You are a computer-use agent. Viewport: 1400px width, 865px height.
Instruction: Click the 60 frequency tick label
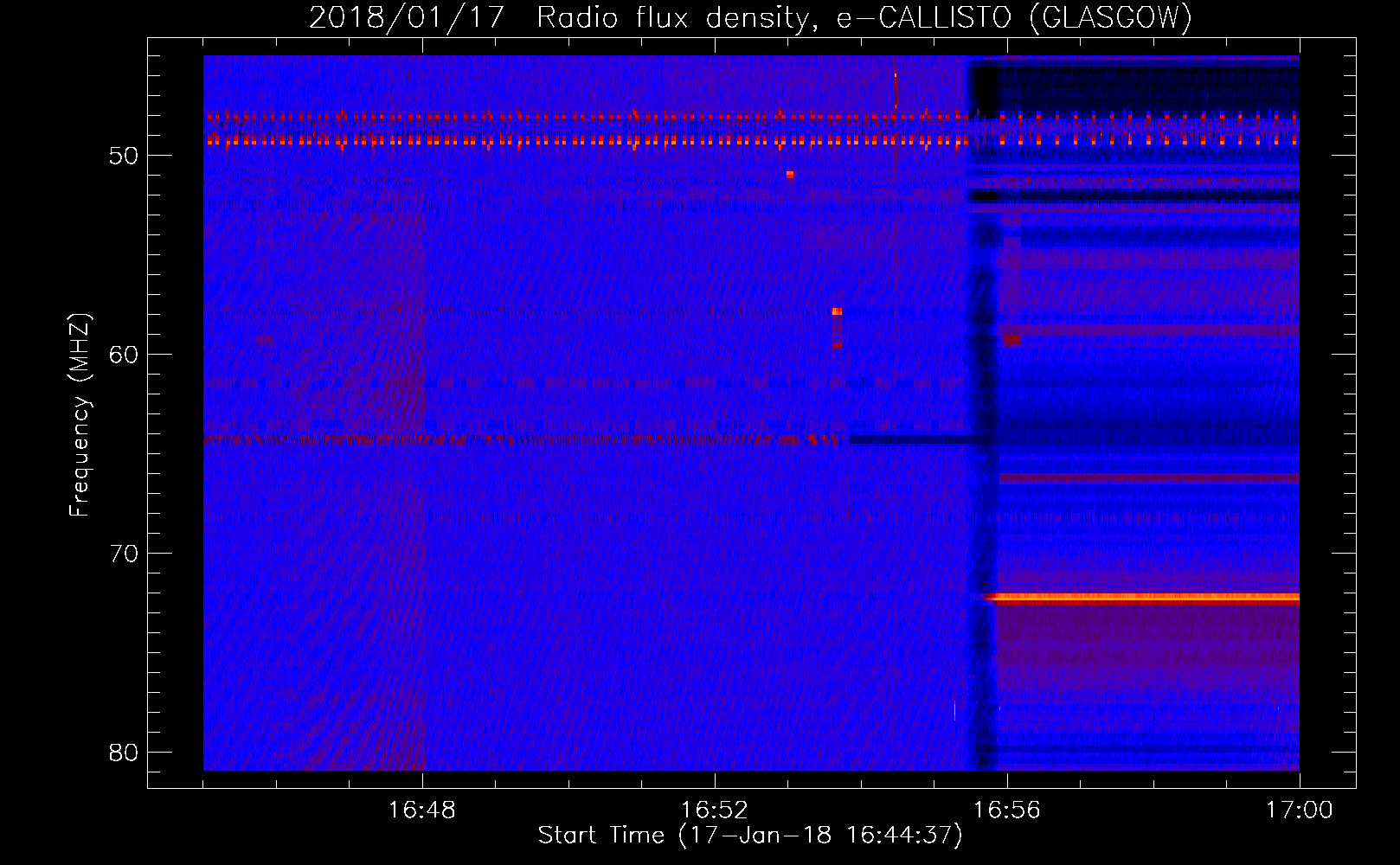125,354
